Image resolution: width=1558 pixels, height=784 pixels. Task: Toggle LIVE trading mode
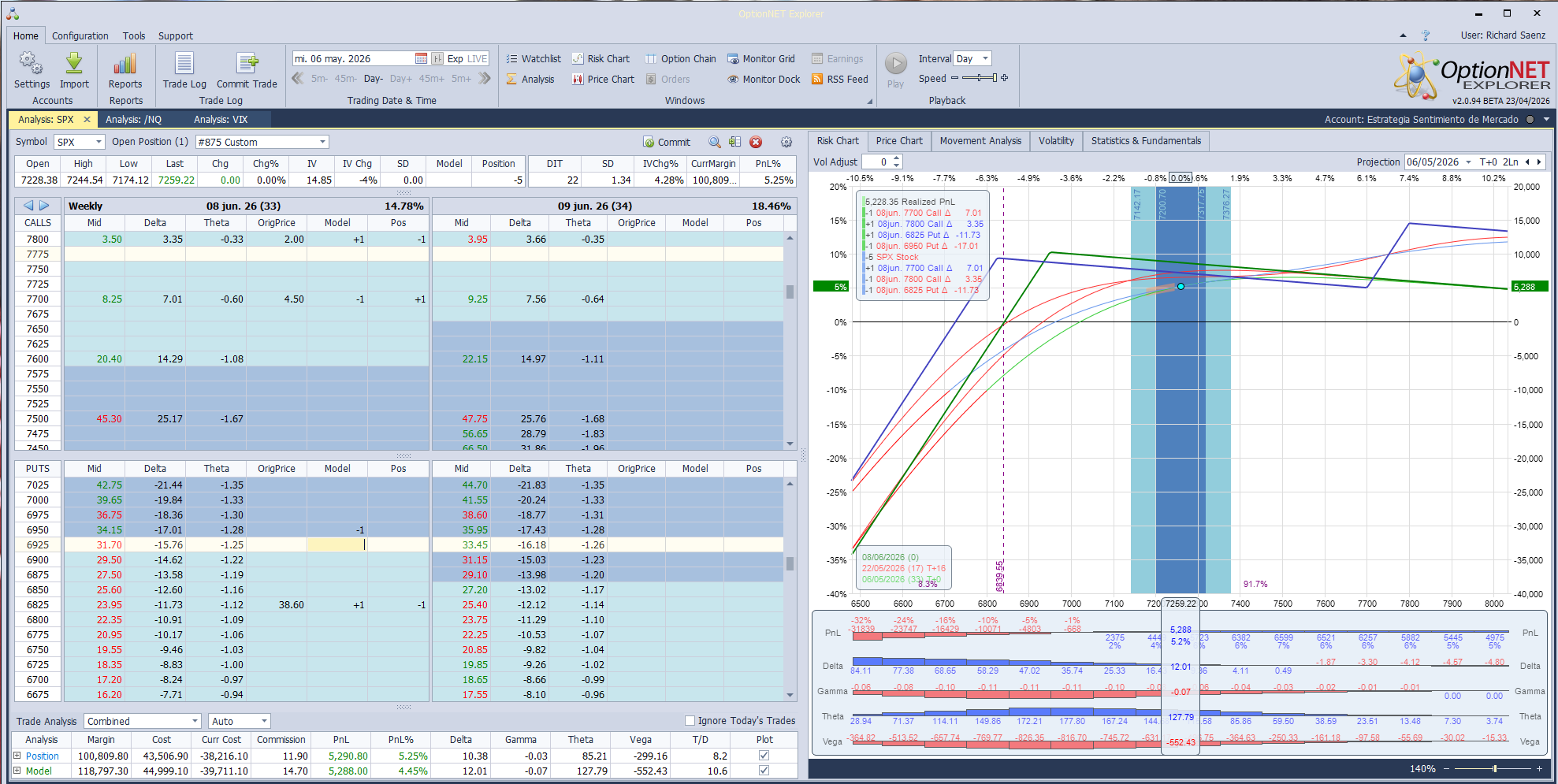[478, 59]
